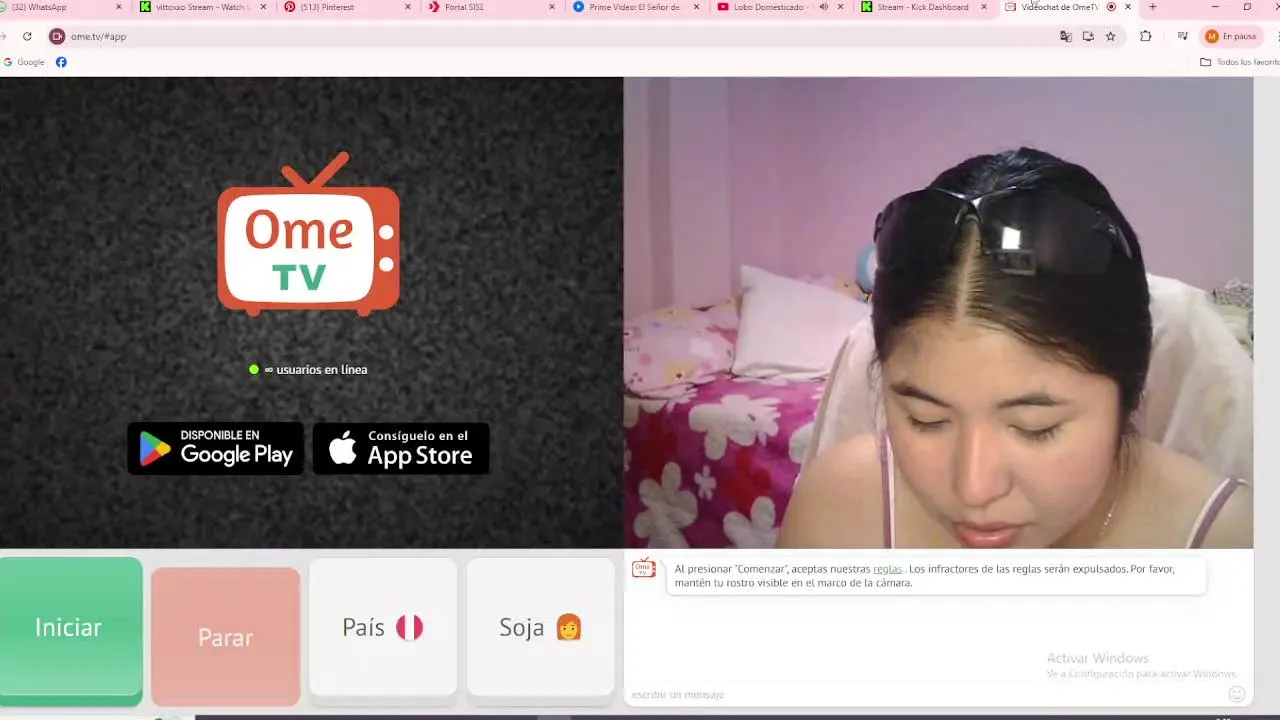Viewport: 1280px width, 720px height.
Task: Open the Google bookmark
Action: 24,62
